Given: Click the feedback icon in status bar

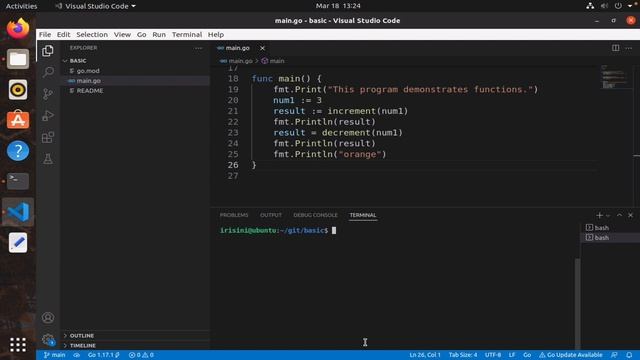Looking at the screenshot, I should [614, 355].
